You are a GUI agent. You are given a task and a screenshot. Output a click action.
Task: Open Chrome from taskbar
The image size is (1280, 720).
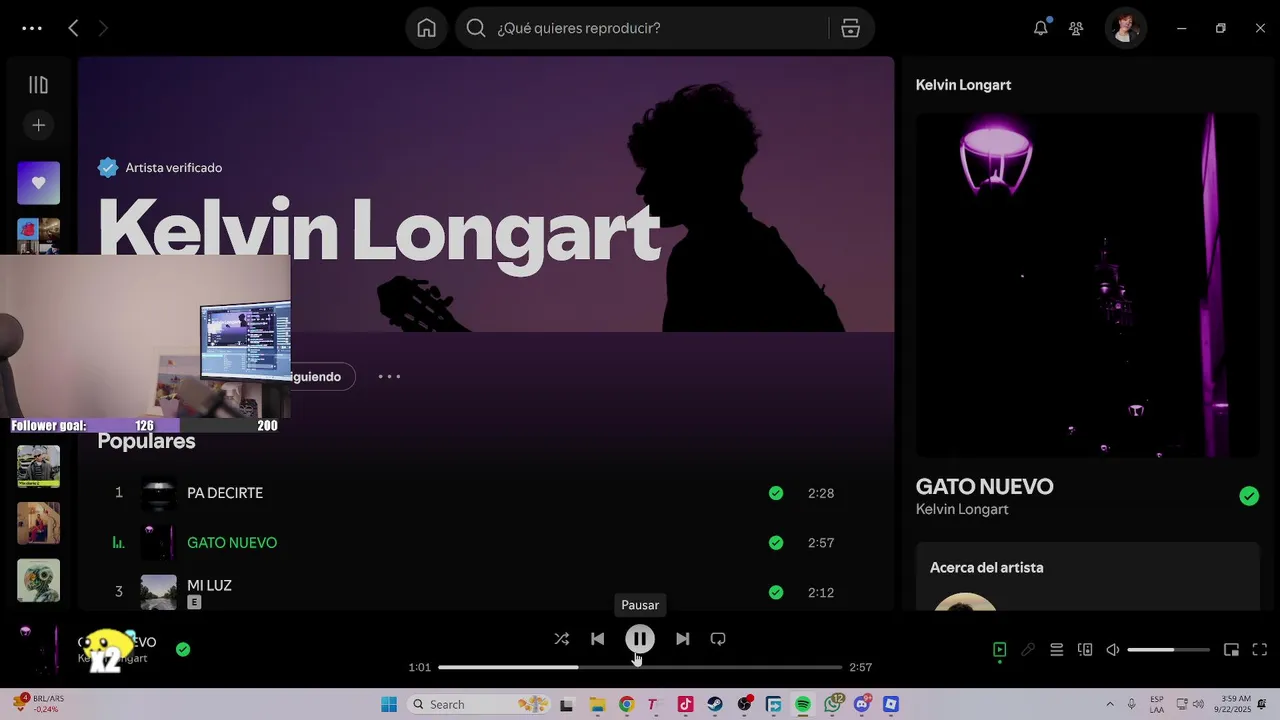click(626, 705)
